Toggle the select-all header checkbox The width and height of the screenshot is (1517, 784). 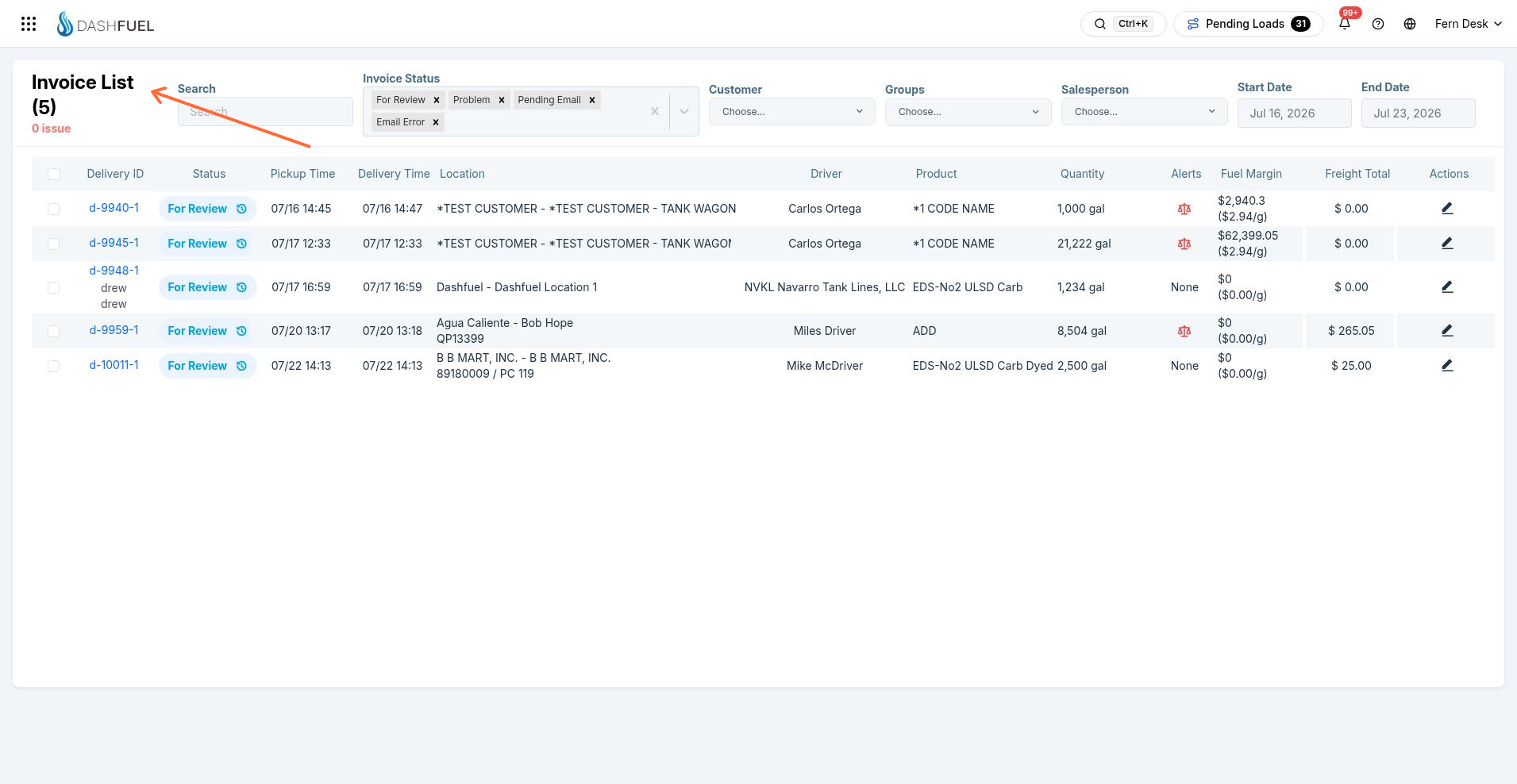point(54,174)
